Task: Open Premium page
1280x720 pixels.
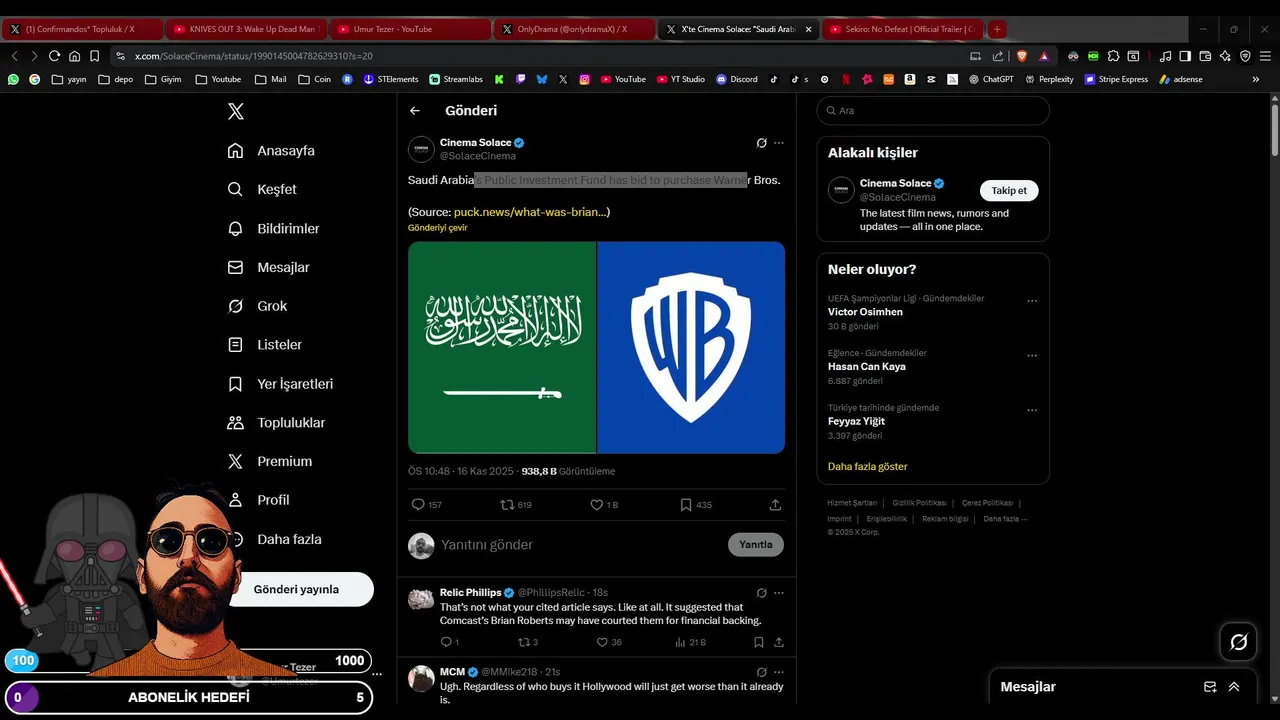Action: point(269,462)
